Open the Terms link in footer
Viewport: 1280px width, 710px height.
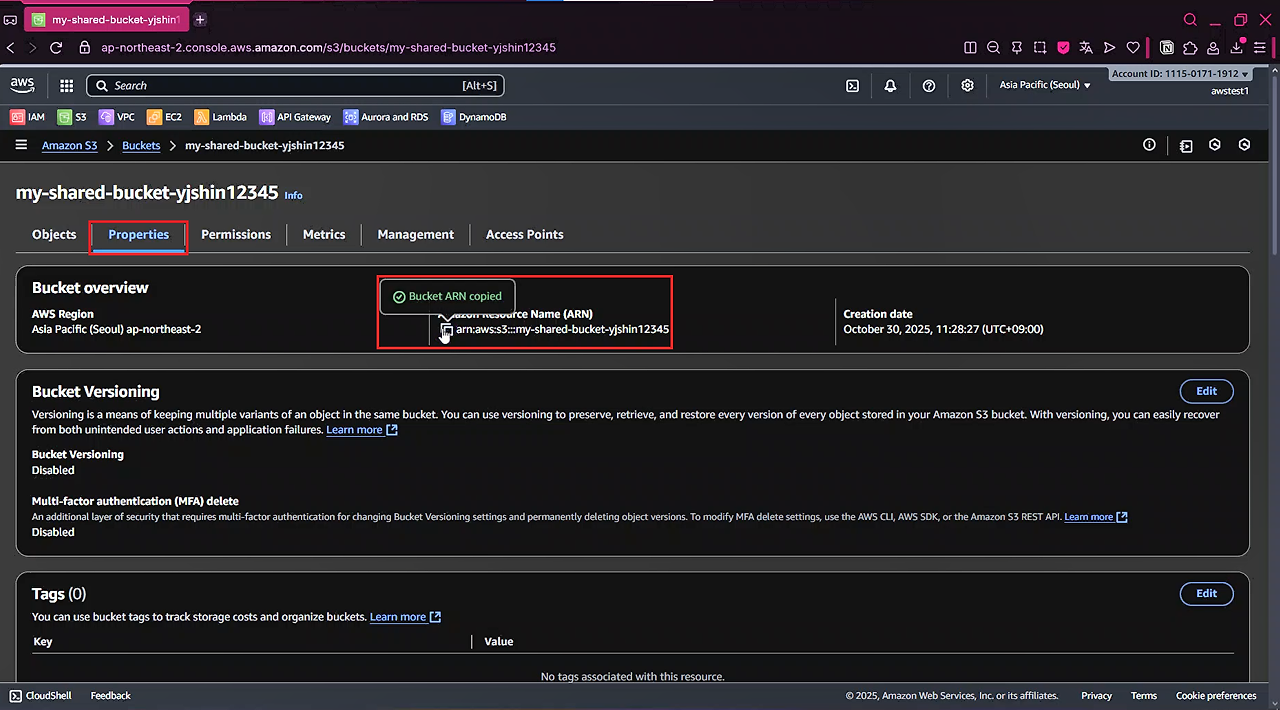1144,696
